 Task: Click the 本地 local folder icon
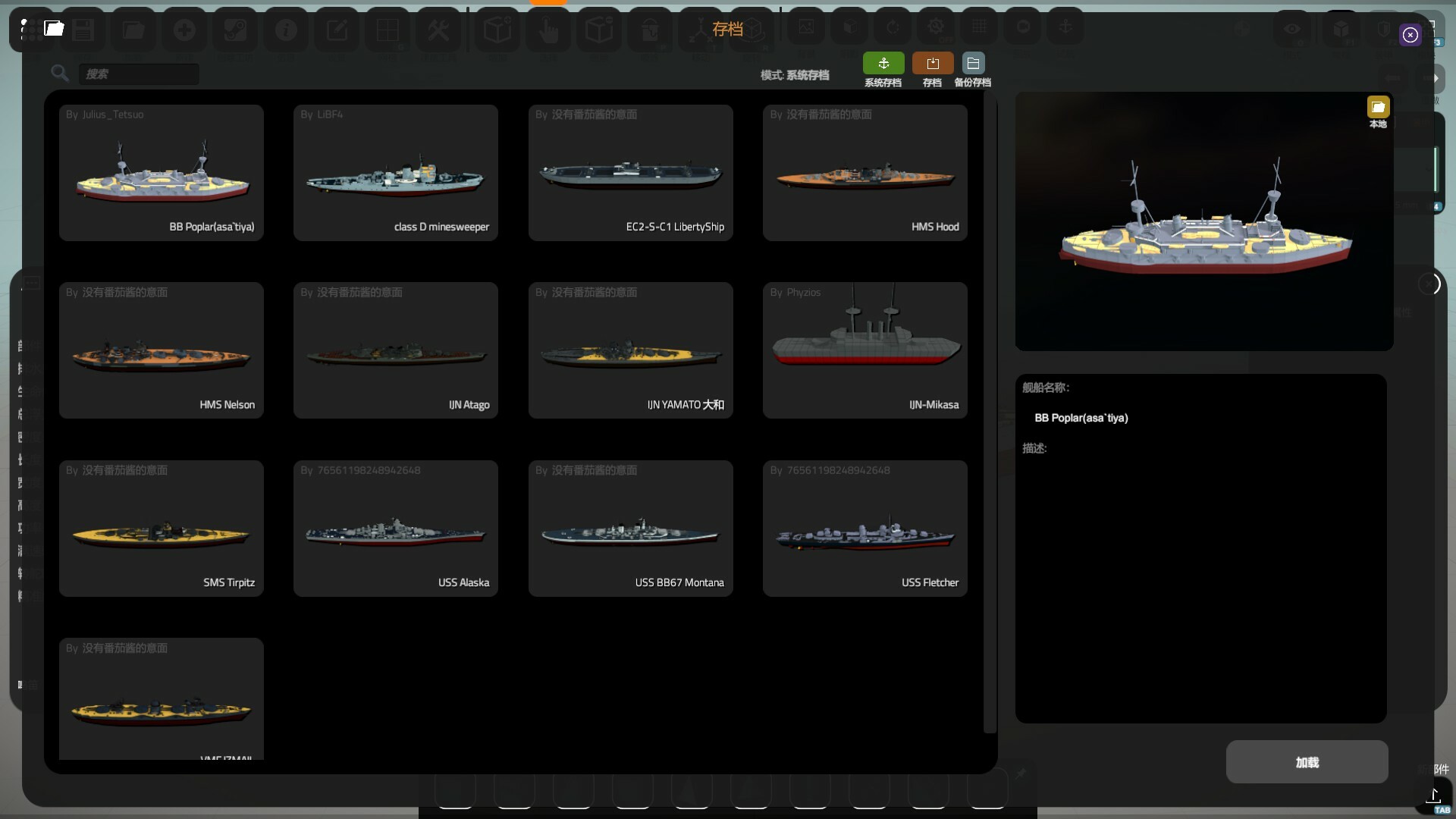[x=1378, y=107]
